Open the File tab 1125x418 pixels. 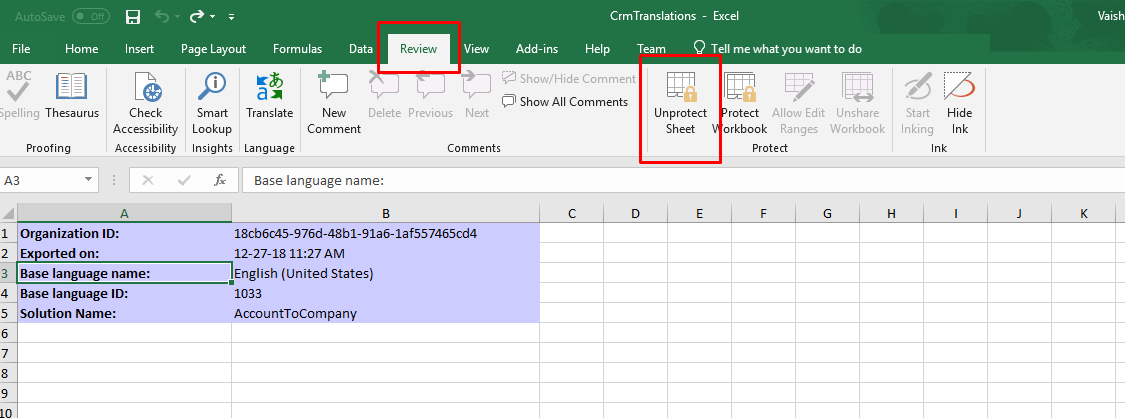tap(21, 49)
